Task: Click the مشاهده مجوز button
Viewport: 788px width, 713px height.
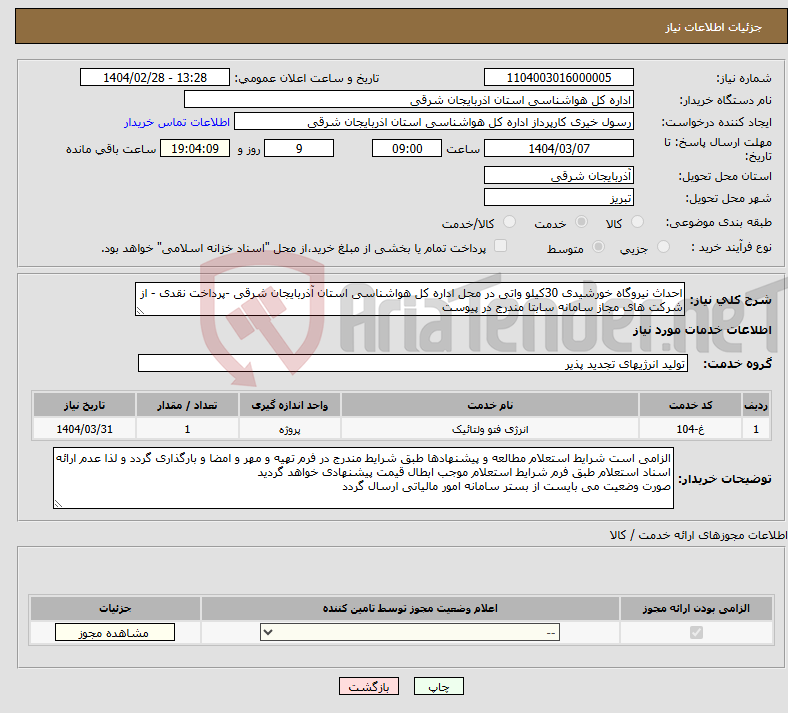Action: [x=115, y=632]
